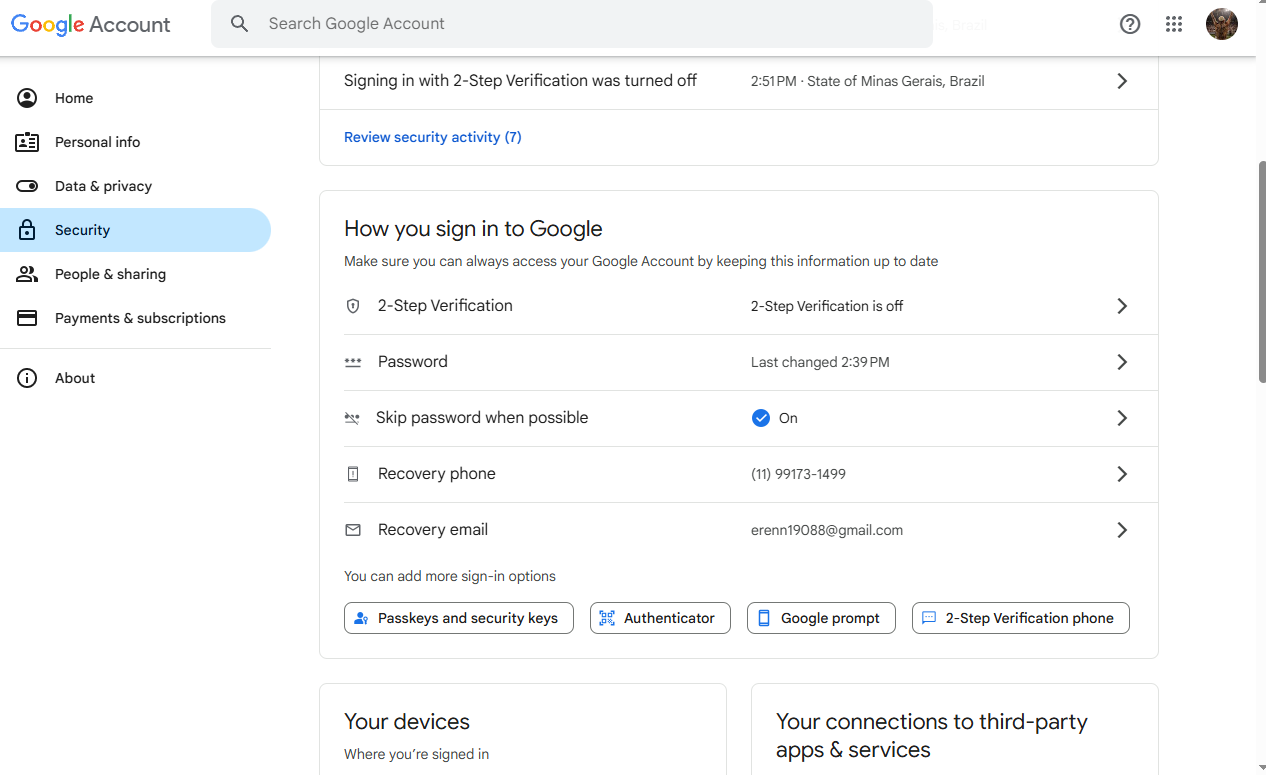
Task: Open Data & privacy in the sidebar
Action: (135, 186)
